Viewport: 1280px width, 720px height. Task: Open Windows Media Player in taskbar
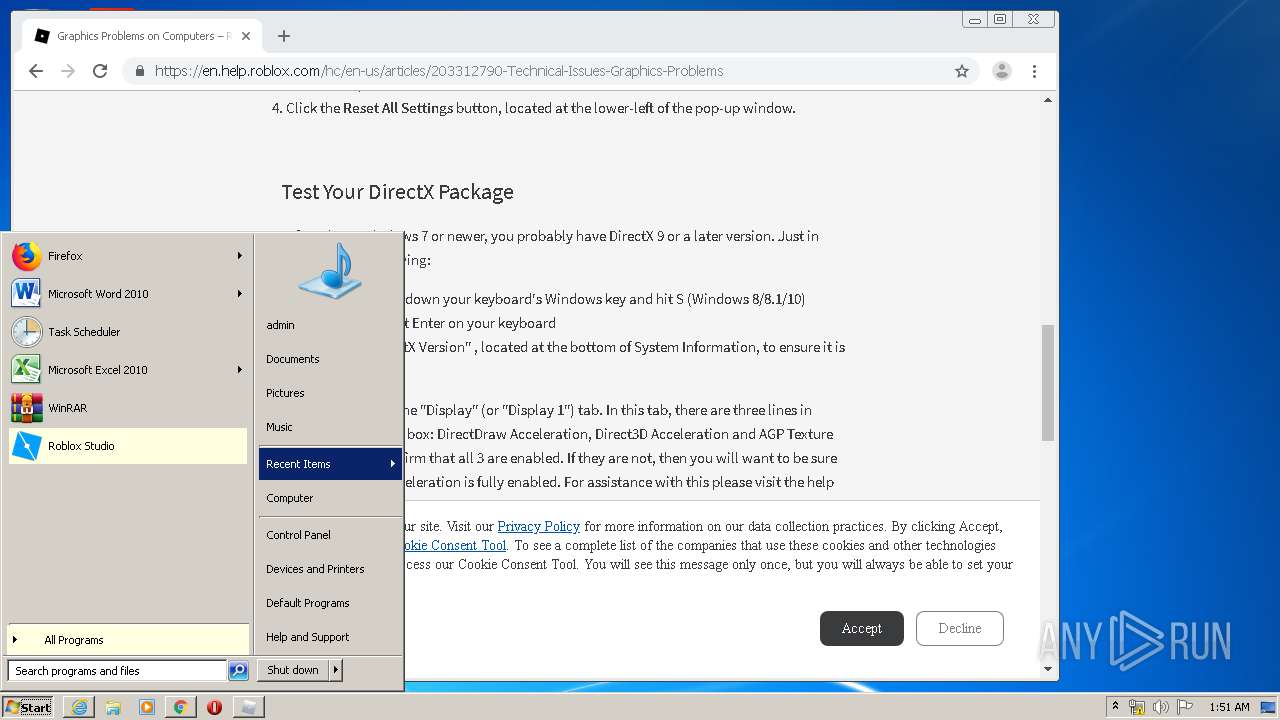[x=147, y=707]
